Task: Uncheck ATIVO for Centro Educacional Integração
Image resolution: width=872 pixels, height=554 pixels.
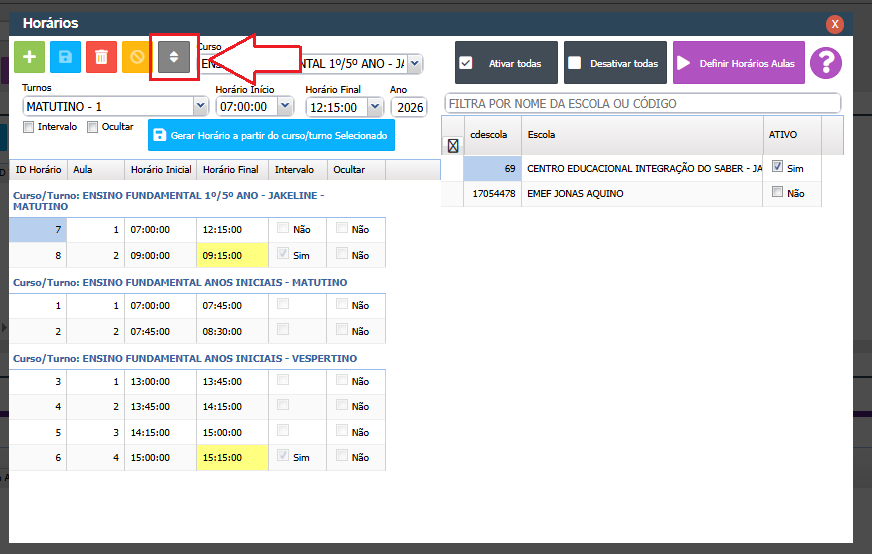Action: [778, 167]
